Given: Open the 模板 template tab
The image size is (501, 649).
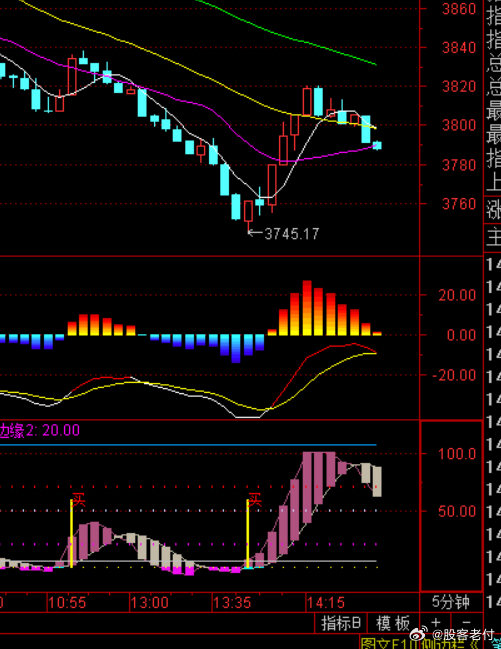Looking at the screenshot, I should (x=393, y=623).
